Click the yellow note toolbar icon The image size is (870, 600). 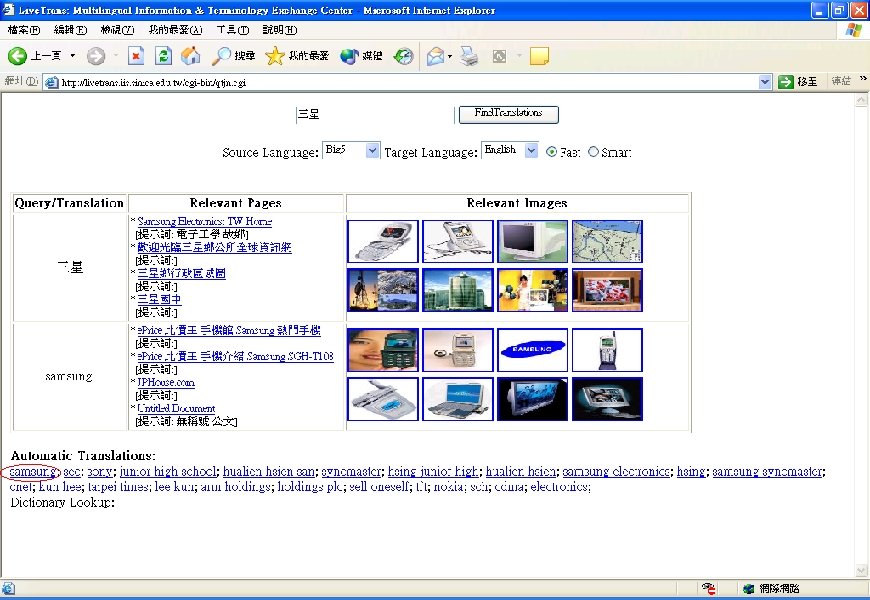tap(539, 56)
